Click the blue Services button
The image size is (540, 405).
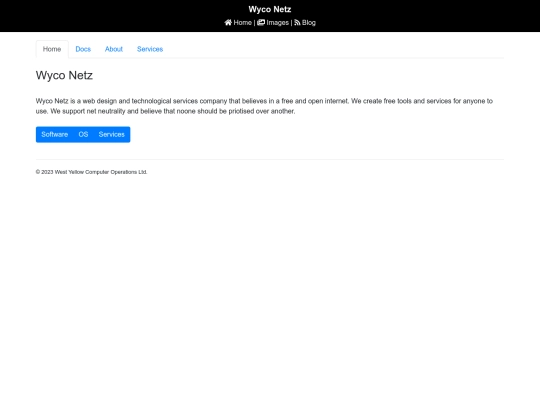click(x=112, y=134)
